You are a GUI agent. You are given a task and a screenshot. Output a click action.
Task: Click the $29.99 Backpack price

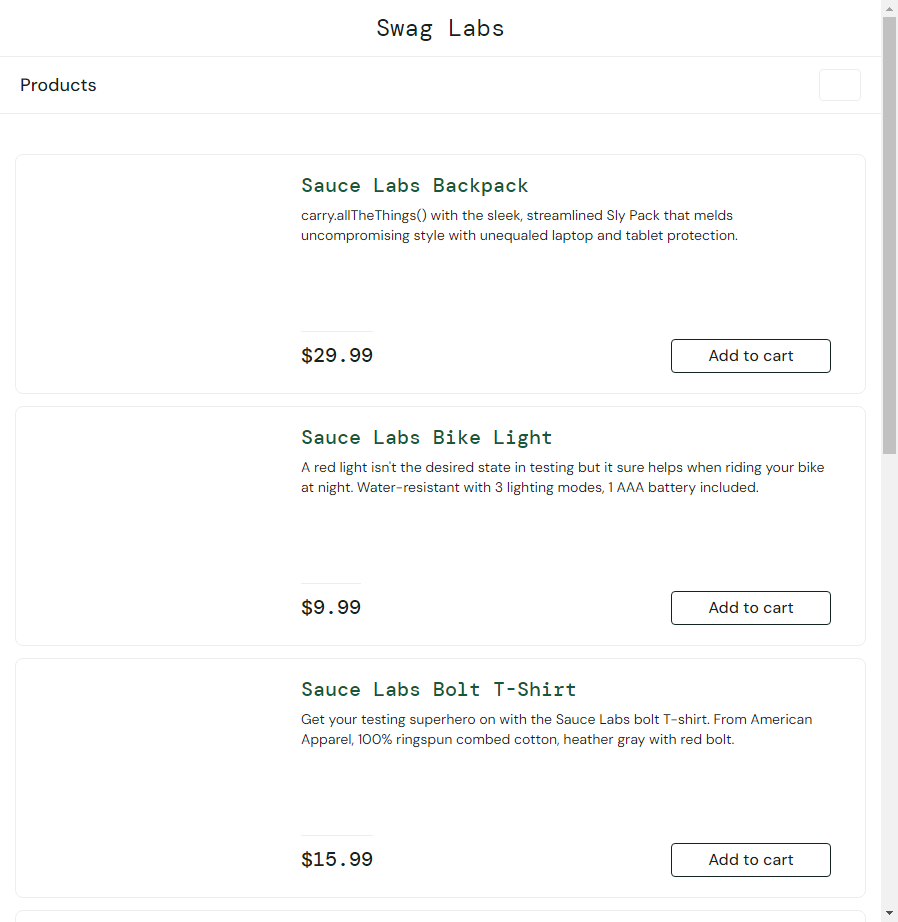[x=336, y=356]
